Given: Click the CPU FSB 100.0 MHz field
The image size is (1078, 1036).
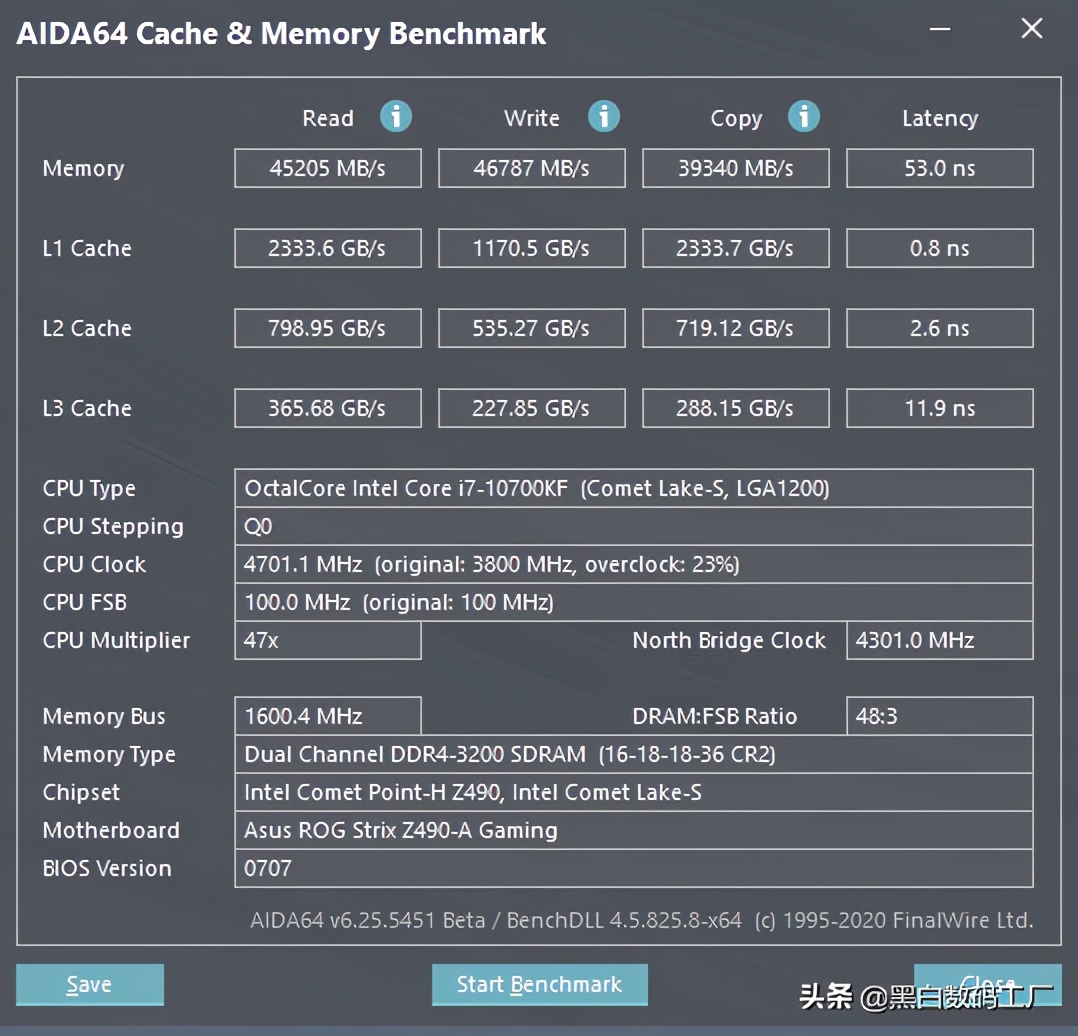Looking at the screenshot, I should pyautogui.click(x=634, y=602).
